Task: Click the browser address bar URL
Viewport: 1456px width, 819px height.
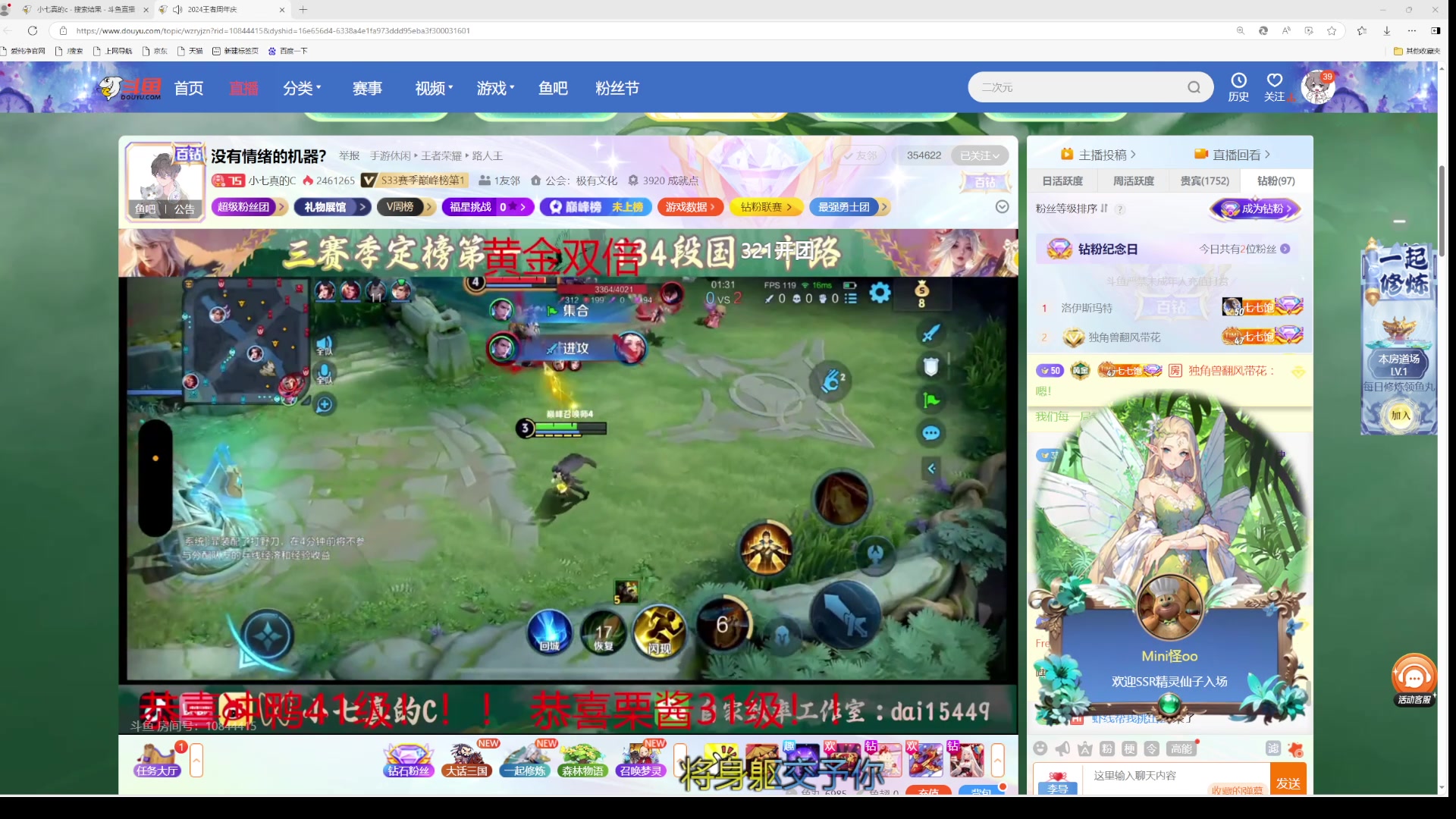Action: [x=273, y=31]
